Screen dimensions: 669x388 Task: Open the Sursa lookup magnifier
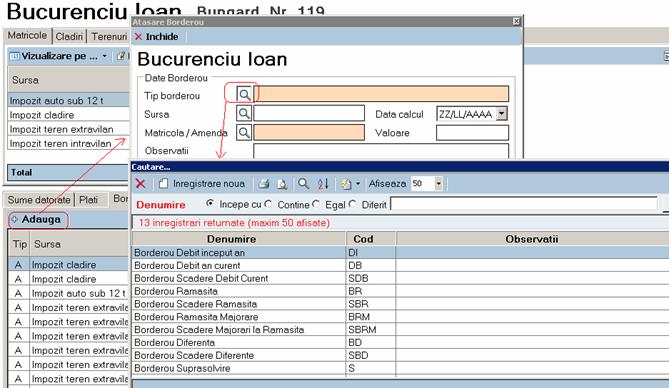pos(244,114)
